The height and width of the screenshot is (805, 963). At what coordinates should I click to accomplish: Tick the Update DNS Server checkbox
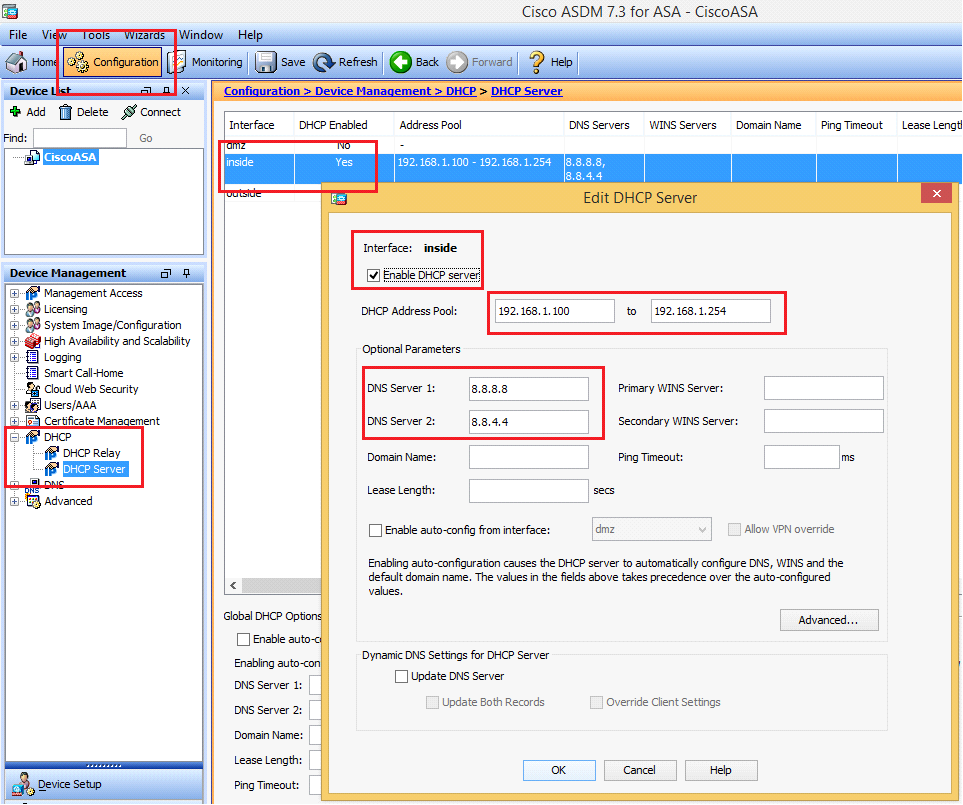(401, 676)
